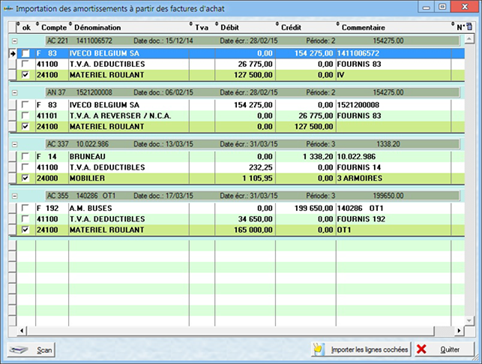Uncheck the MATERIEL ROULANT 127 500,00 debit row
The height and width of the screenshot is (364, 482).
click(x=25, y=75)
